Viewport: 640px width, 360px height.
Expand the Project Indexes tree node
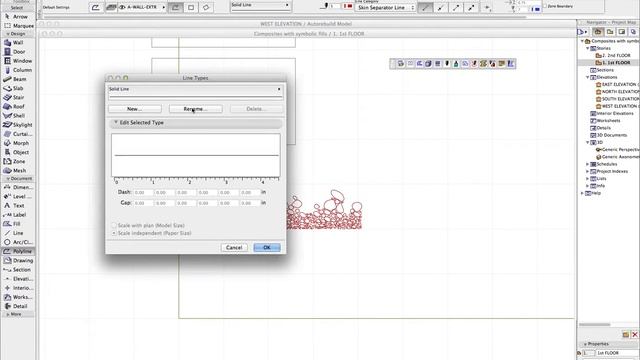tap(588, 171)
